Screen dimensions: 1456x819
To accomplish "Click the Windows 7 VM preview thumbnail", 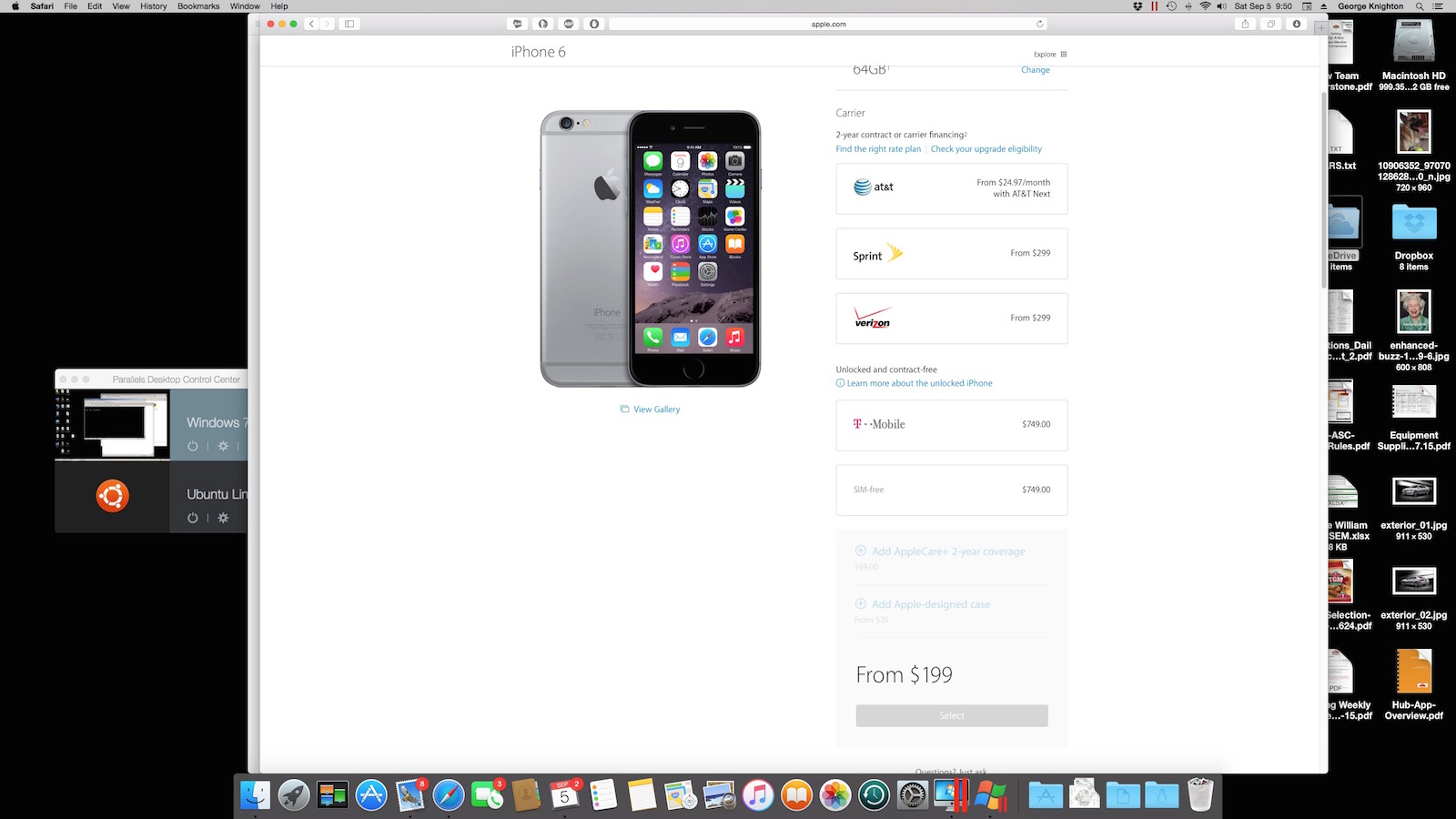I will [x=112, y=424].
